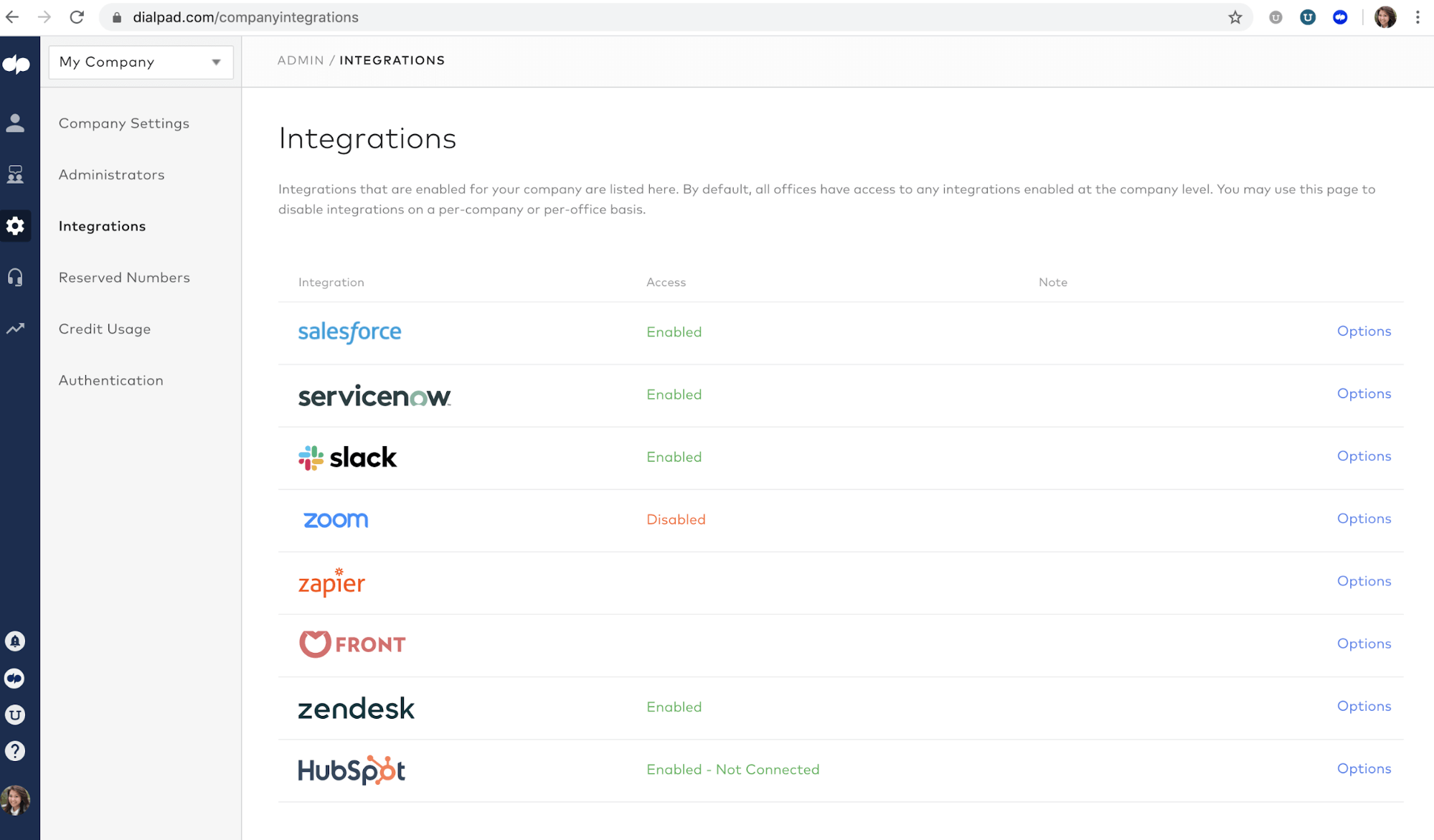Open Authentication in the side menu
Screen dimensions: 1434x840
pyautogui.click(x=110, y=380)
